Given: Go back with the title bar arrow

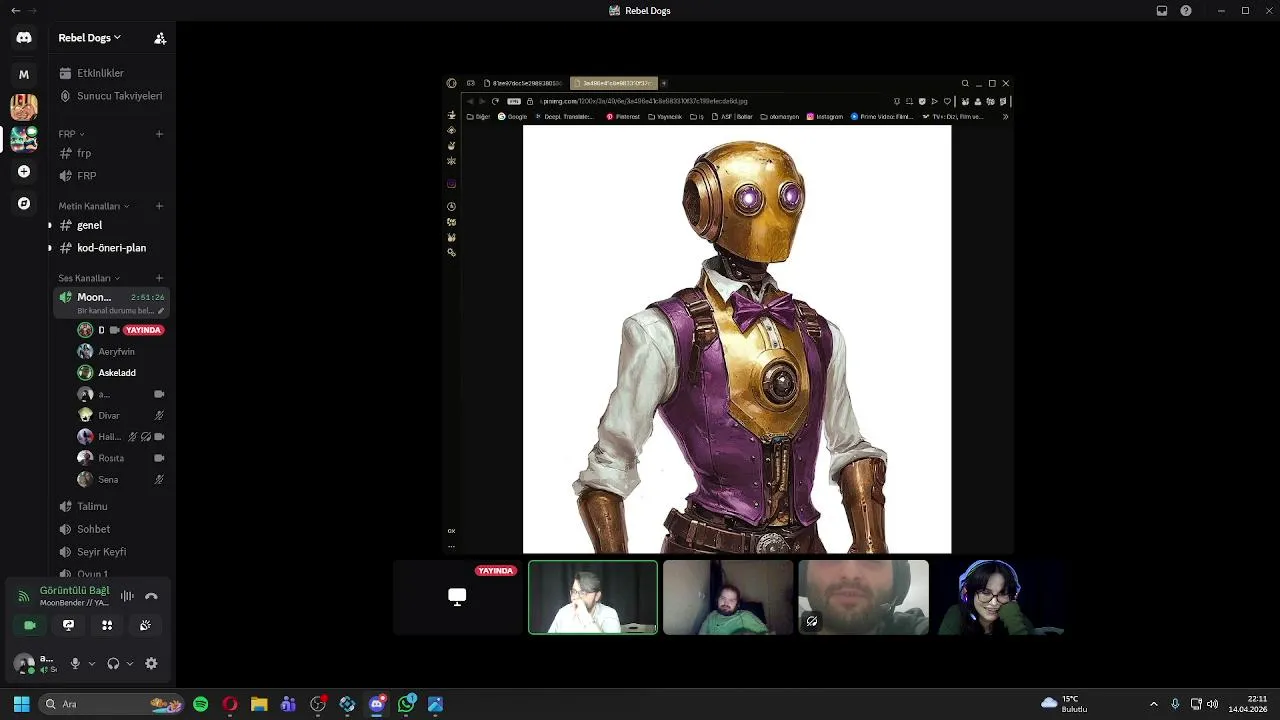Looking at the screenshot, I should coord(15,10).
